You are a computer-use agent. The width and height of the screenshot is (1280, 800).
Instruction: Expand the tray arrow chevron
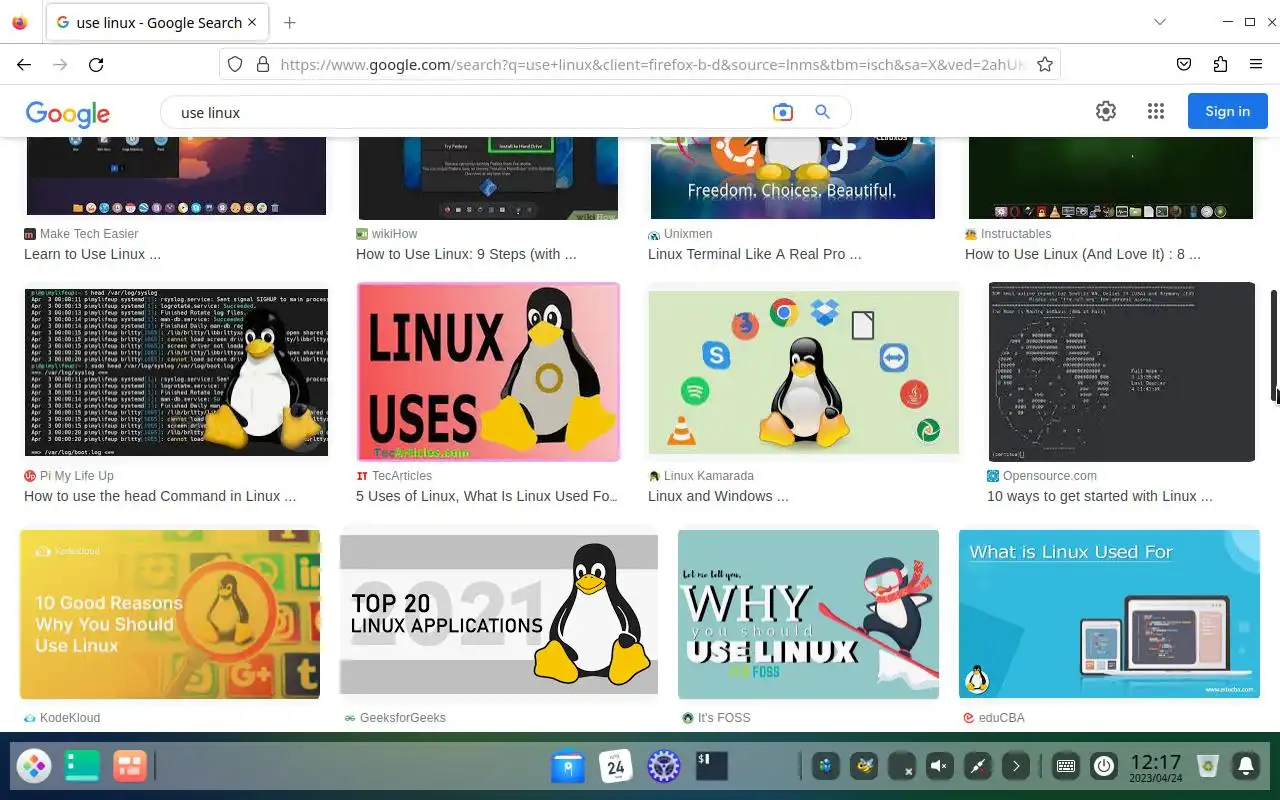1016,767
